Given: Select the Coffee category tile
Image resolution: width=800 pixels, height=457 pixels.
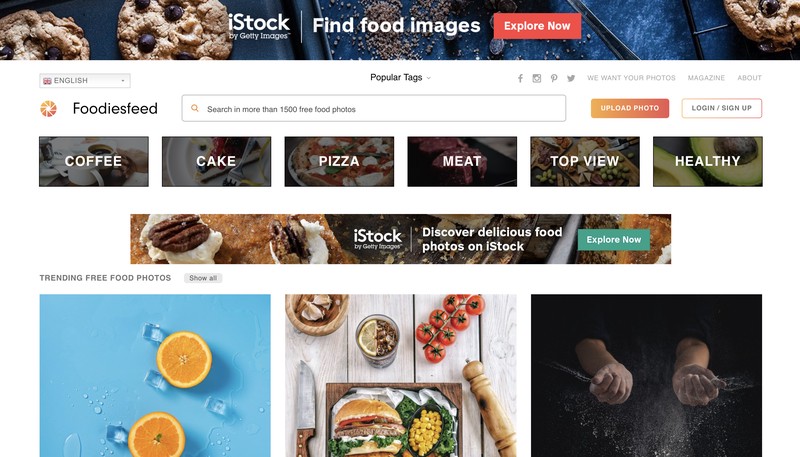Looking at the screenshot, I should [94, 161].
